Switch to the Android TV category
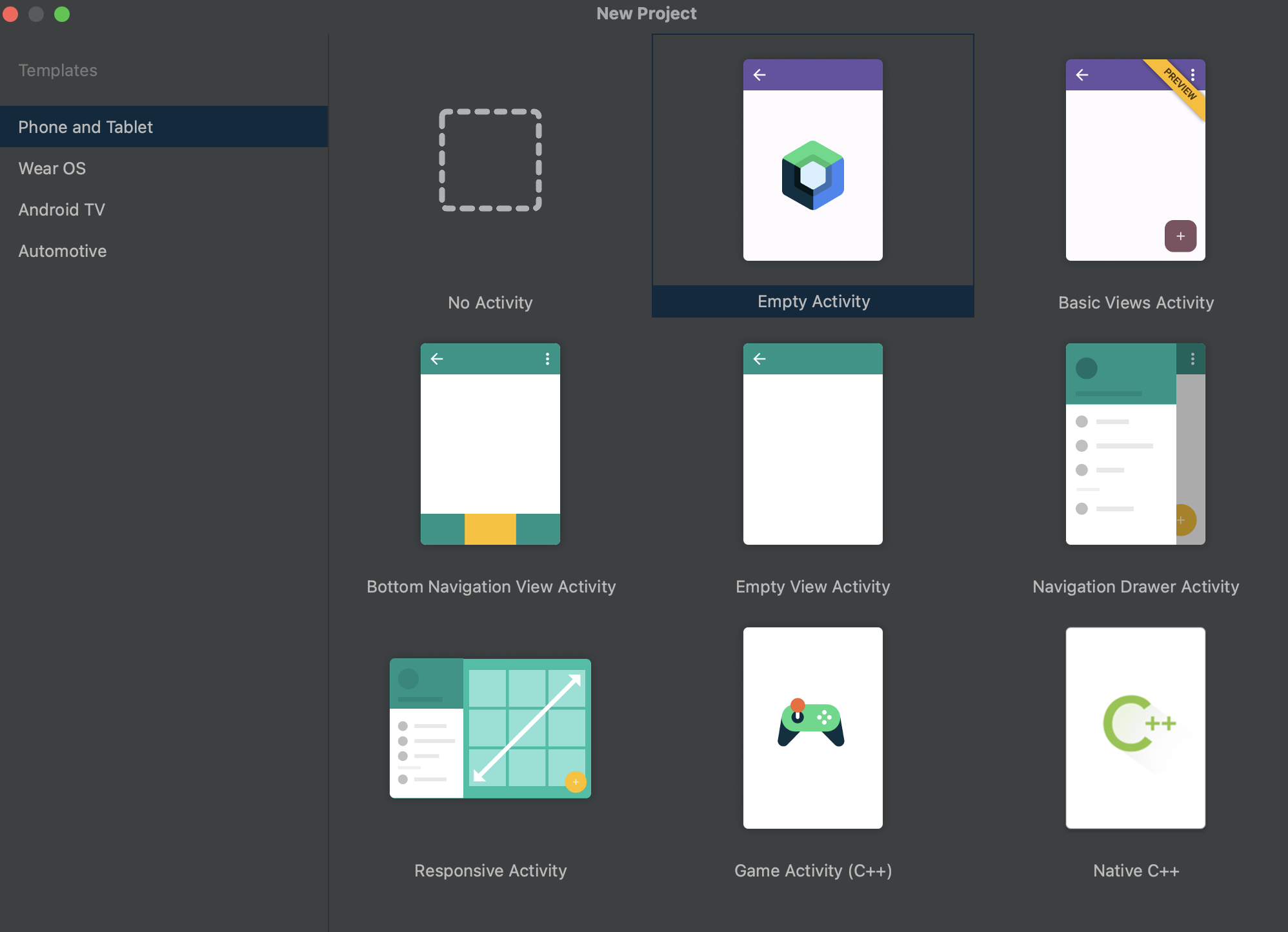The image size is (1288, 932). click(x=62, y=209)
